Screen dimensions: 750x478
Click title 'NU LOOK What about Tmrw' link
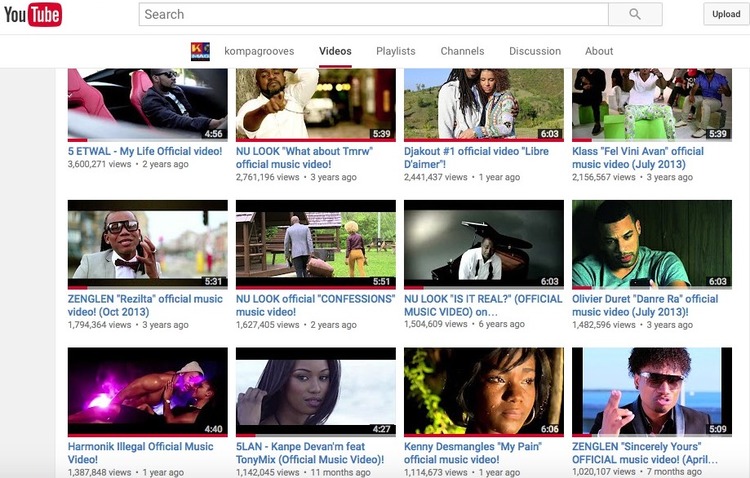pos(304,157)
